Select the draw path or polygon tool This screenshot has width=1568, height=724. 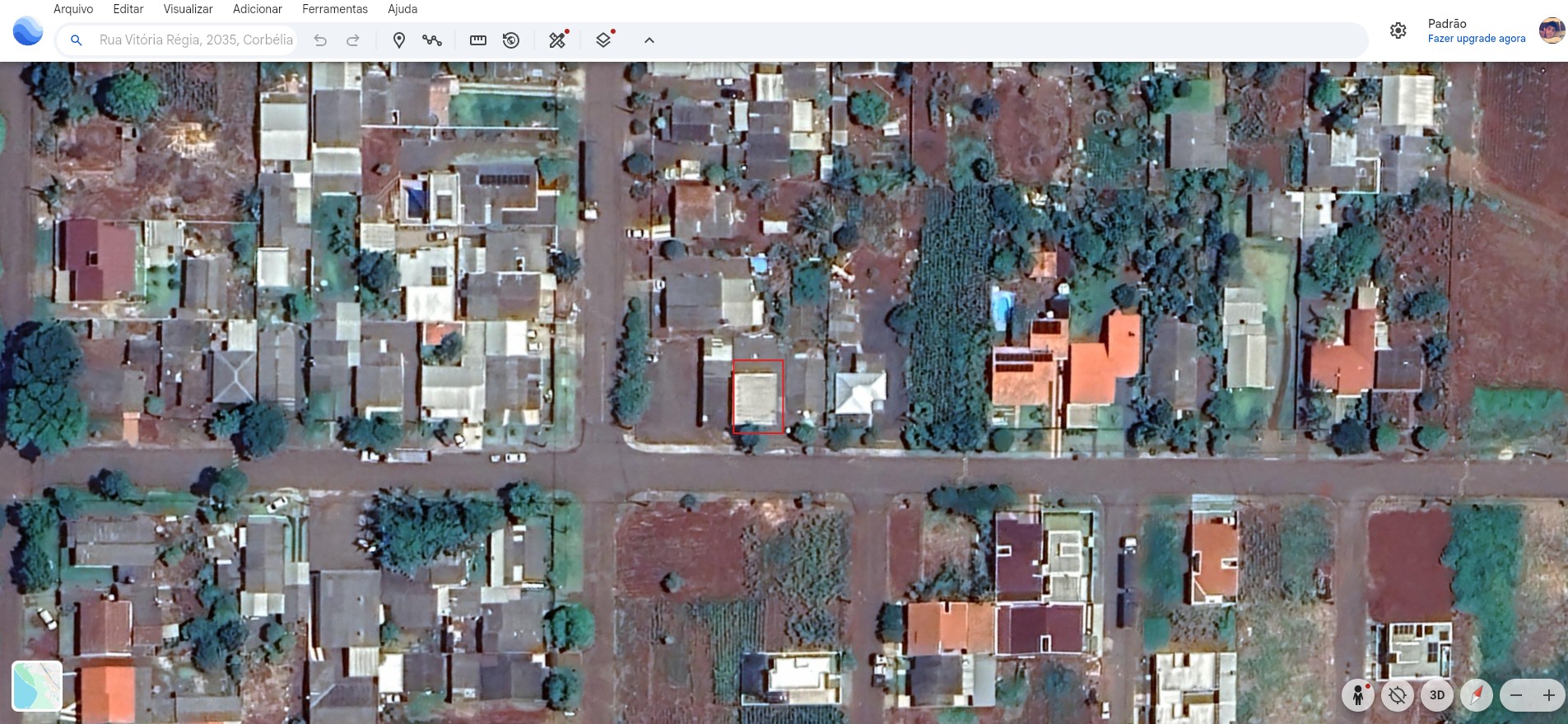[x=432, y=40]
